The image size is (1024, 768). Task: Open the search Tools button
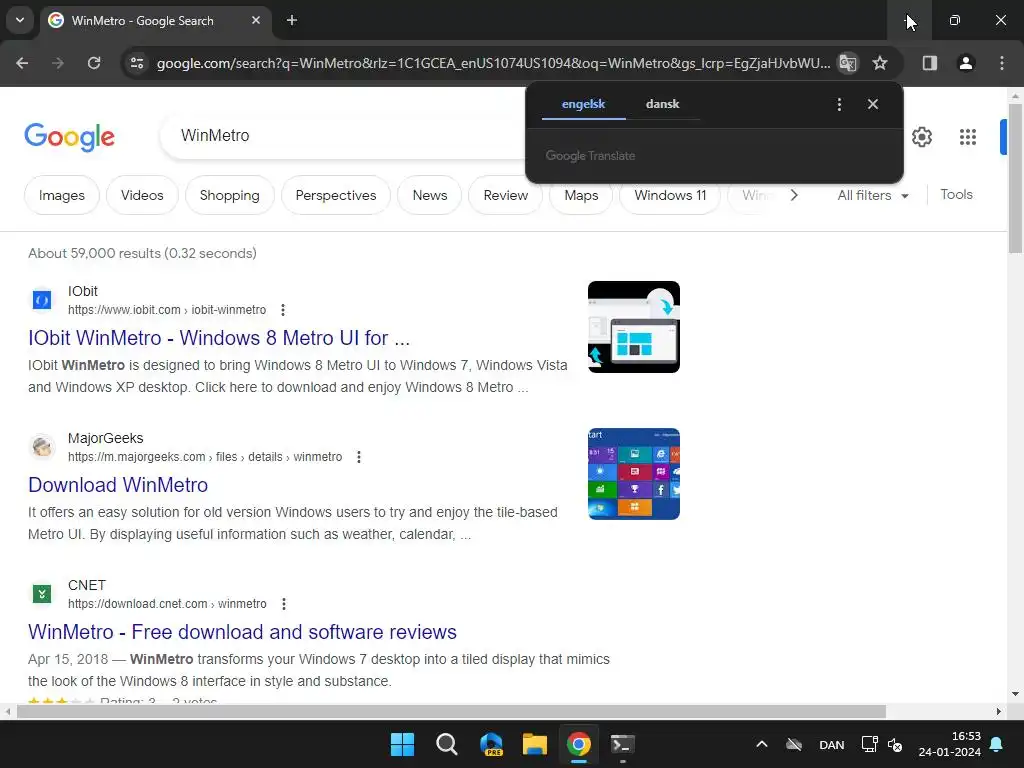pos(956,195)
